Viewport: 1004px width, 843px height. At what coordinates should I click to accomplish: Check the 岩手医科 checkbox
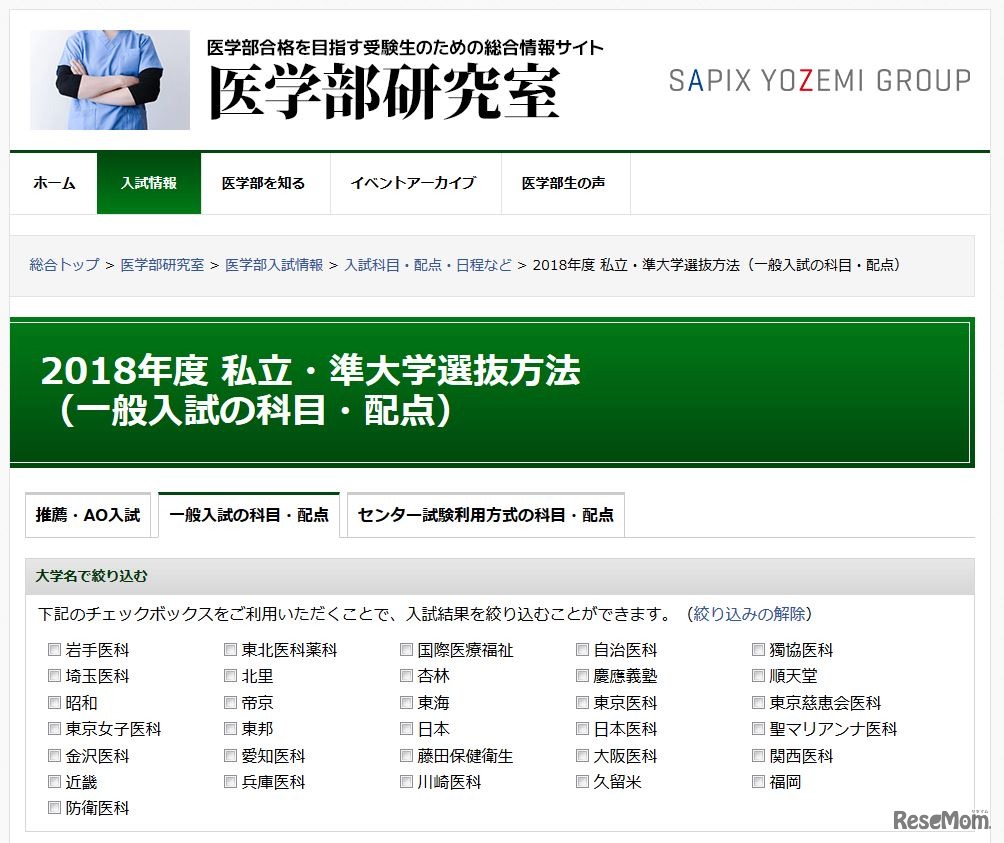(54, 649)
